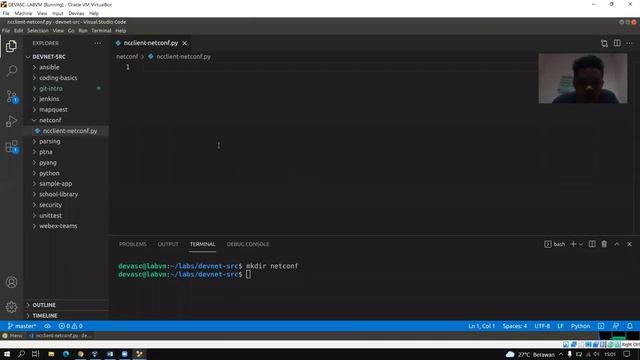This screenshot has width=640, height=360.
Task: Select the bash terminal label
Action: pos(555,244)
